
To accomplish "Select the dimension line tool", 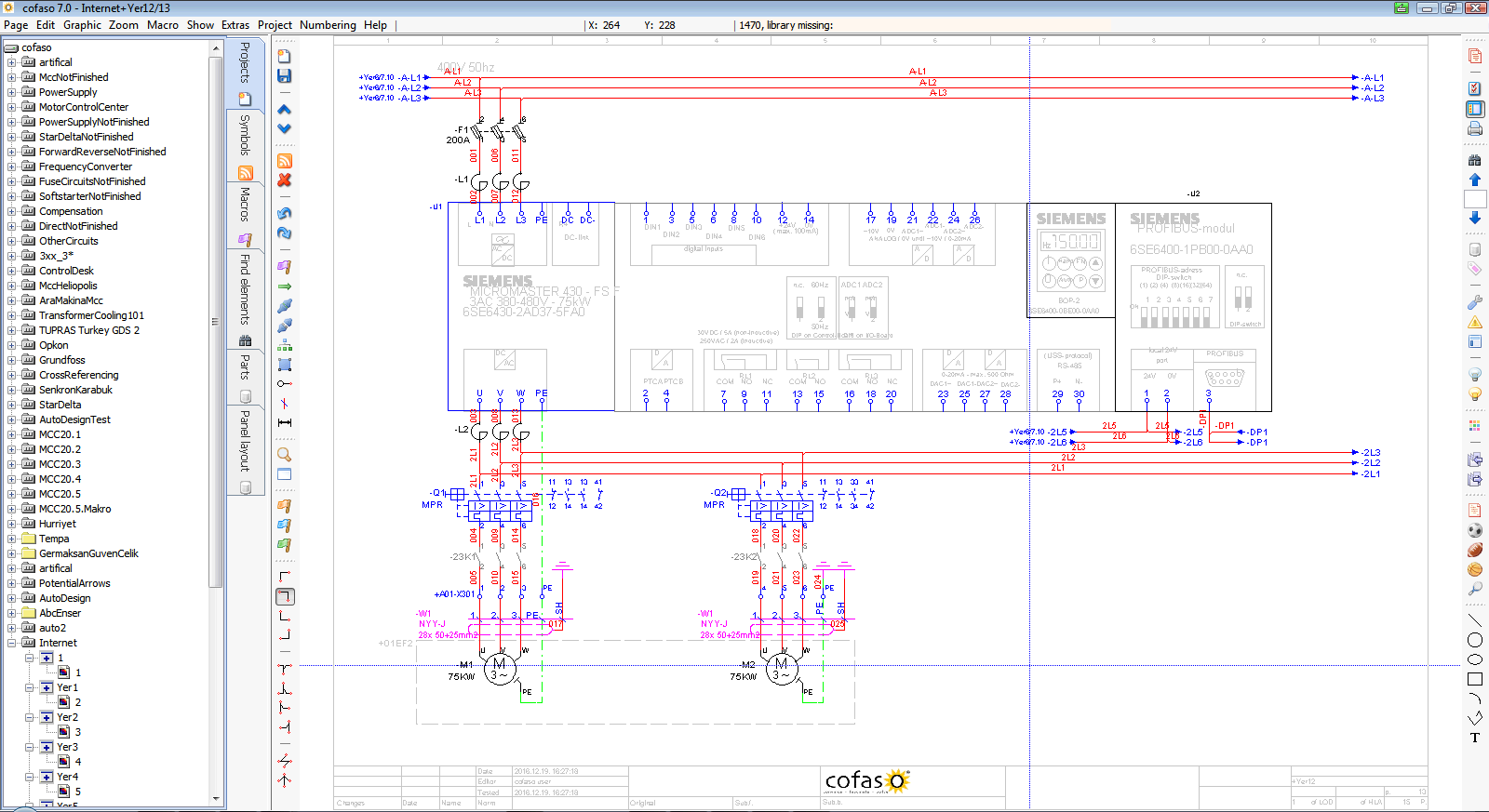I will 285,422.
